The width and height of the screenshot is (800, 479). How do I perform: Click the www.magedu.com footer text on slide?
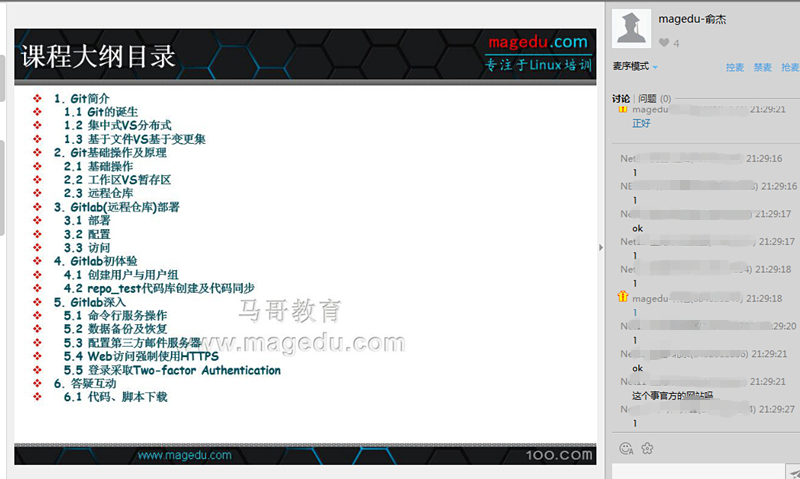(x=184, y=455)
